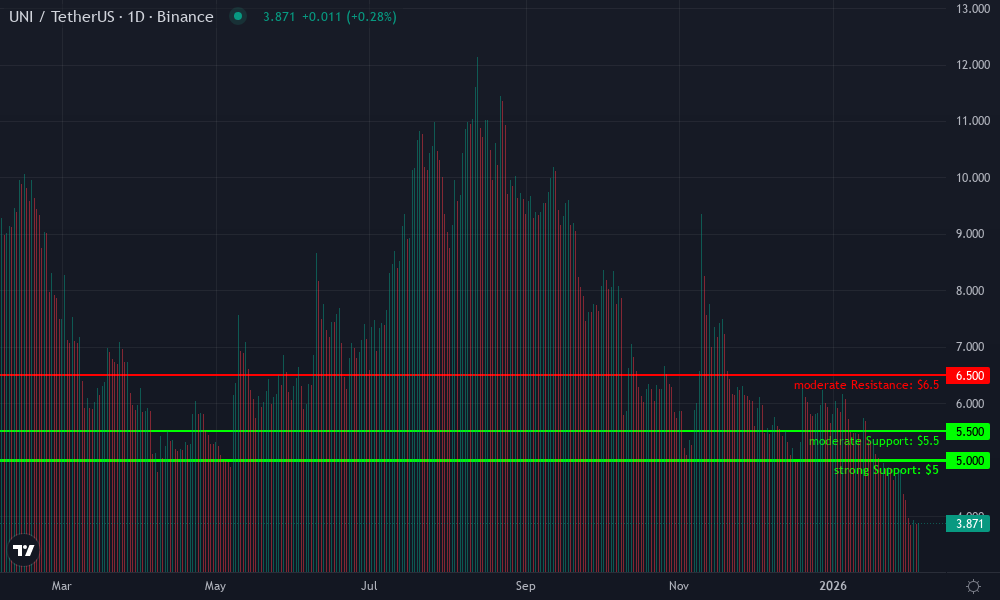Image resolution: width=1000 pixels, height=600 pixels.
Task: Click the 12.000 price axis label
Action: tap(973, 64)
